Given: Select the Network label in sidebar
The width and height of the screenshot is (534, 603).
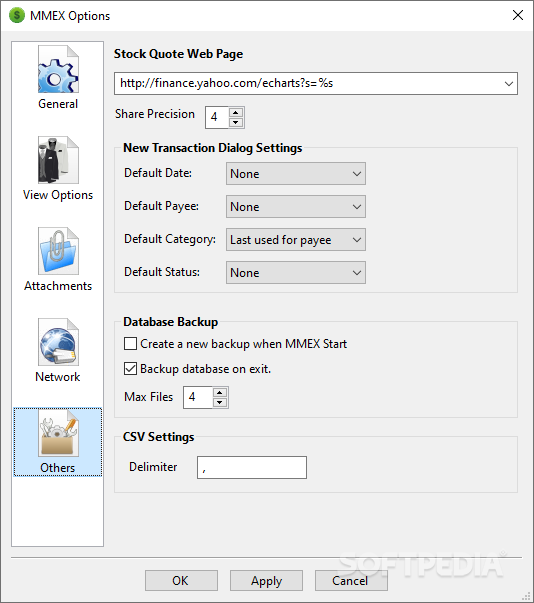Looking at the screenshot, I should [58, 377].
